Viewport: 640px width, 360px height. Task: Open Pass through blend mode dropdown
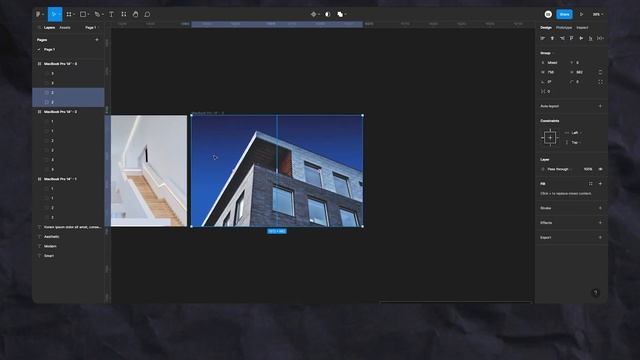[x=557, y=169]
